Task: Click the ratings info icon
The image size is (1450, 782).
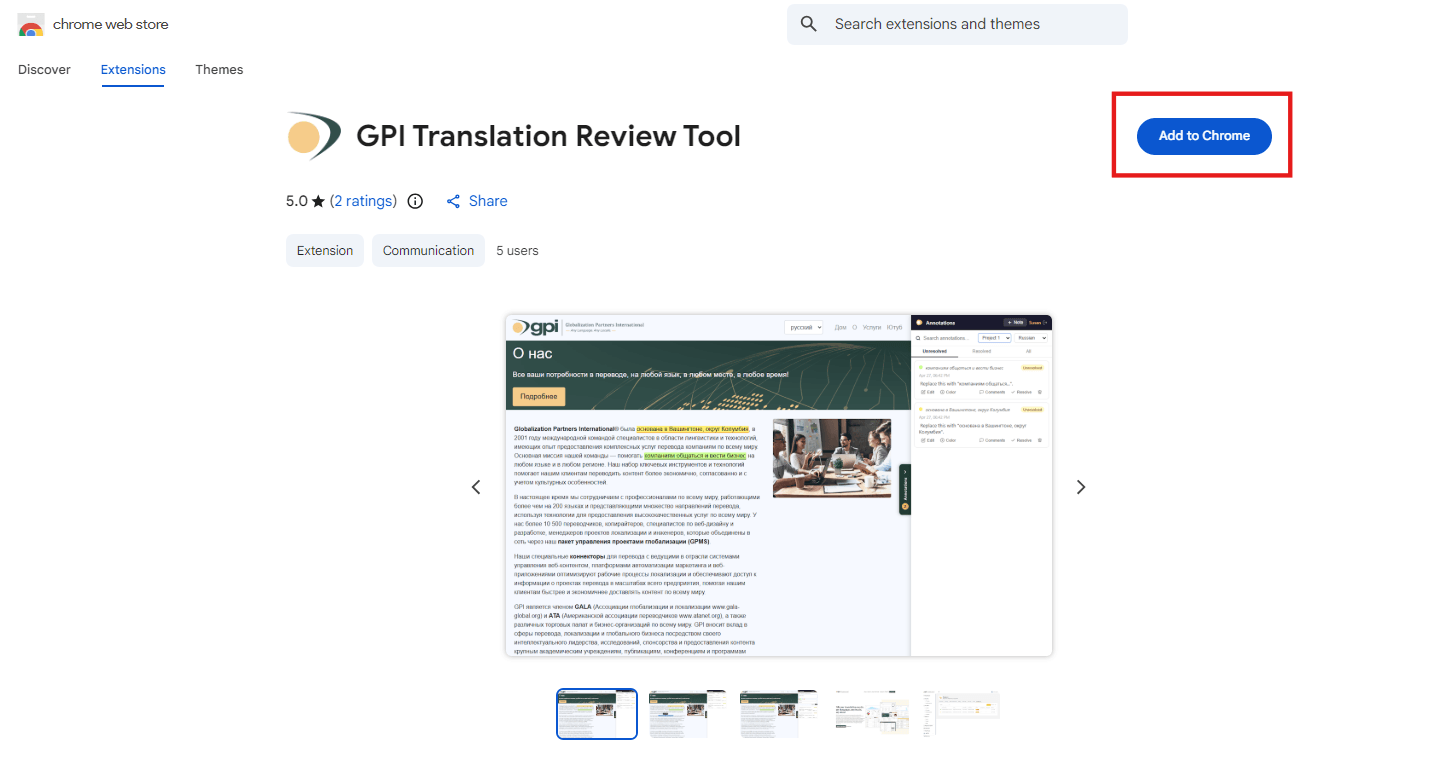Action: coord(415,201)
